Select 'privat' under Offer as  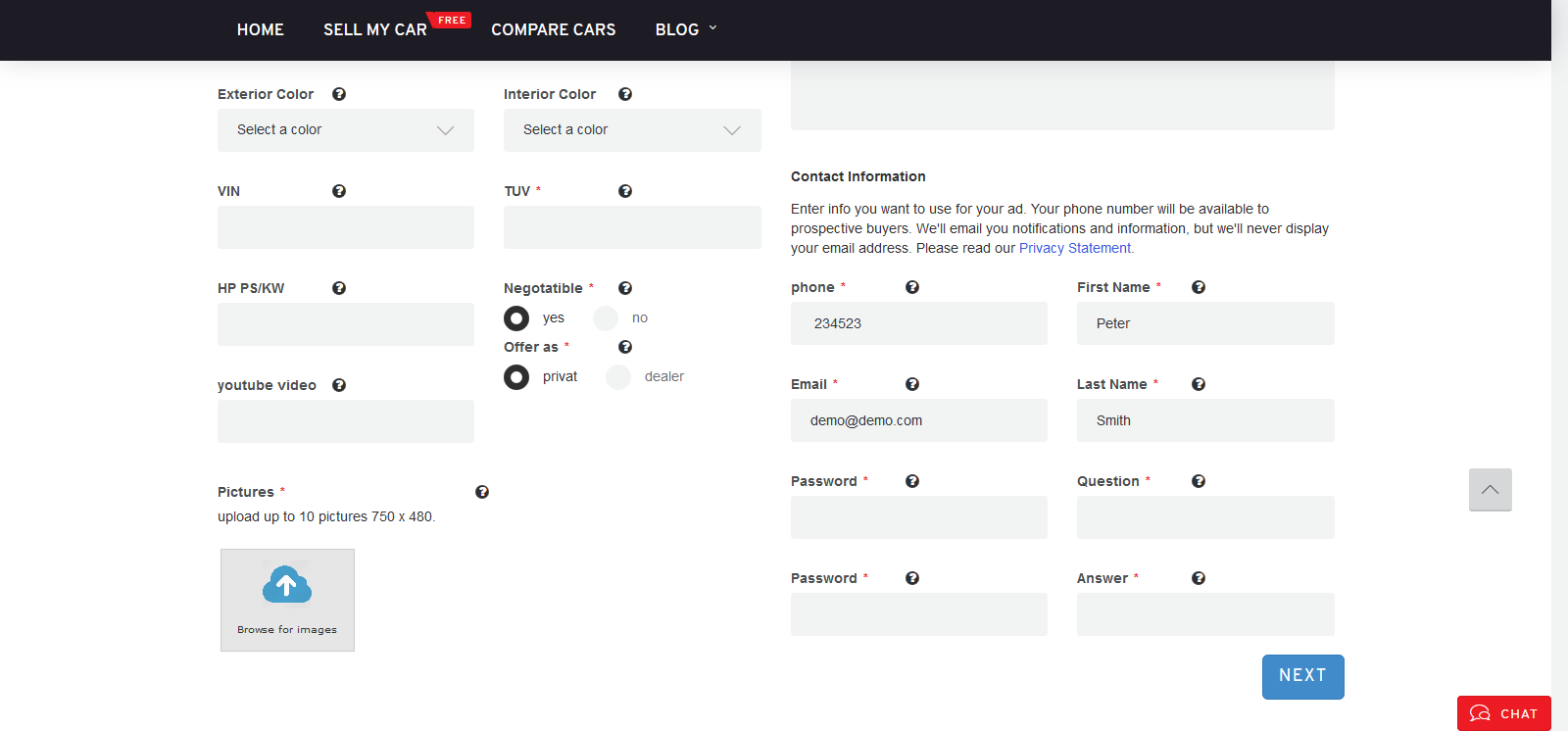(x=516, y=377)
